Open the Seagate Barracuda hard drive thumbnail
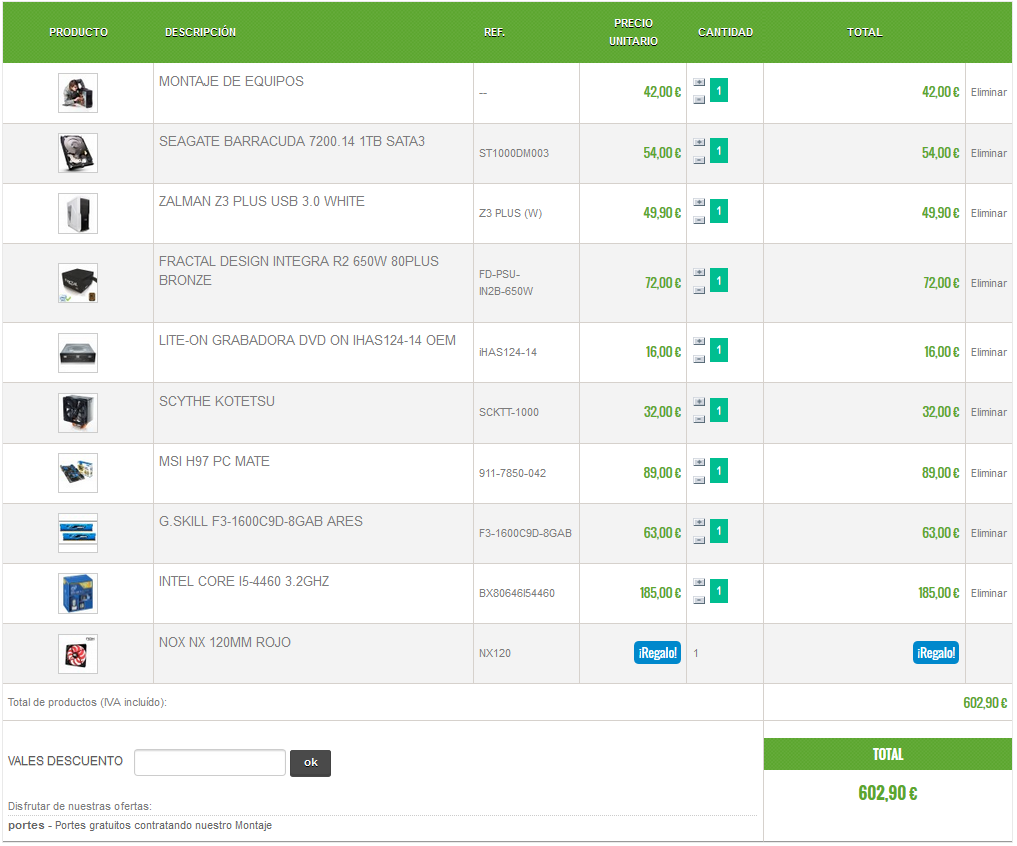The width and height of the screenshot is (1017, 846). [78, 153]
